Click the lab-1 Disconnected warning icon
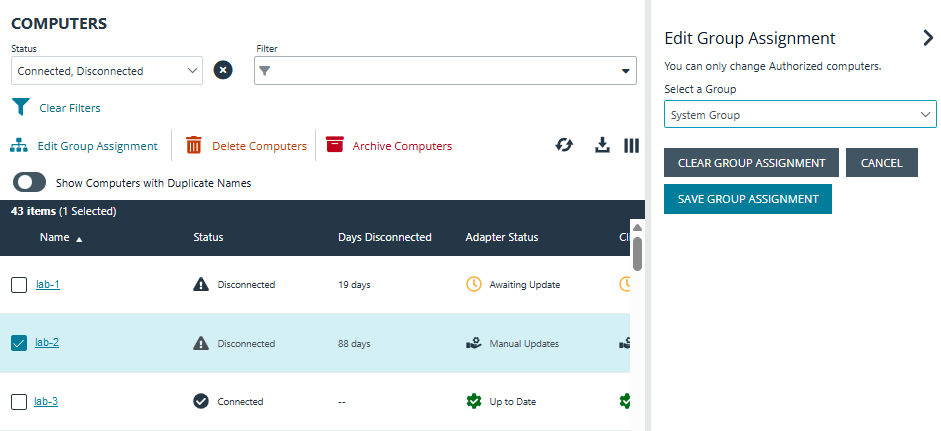941x431 pixels. (201, 284)
